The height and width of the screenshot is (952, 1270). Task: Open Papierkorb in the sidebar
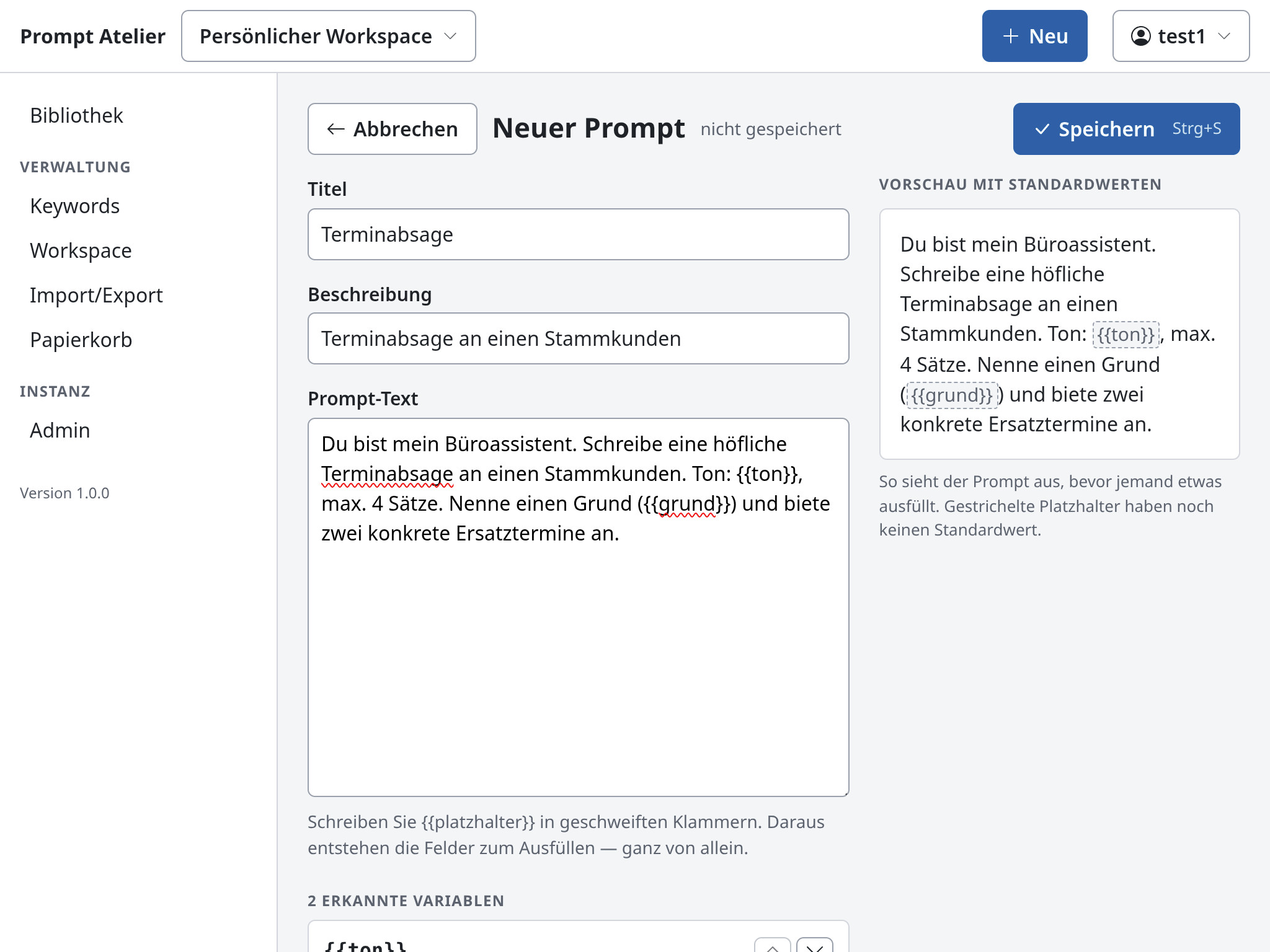[x=81, y=340]
